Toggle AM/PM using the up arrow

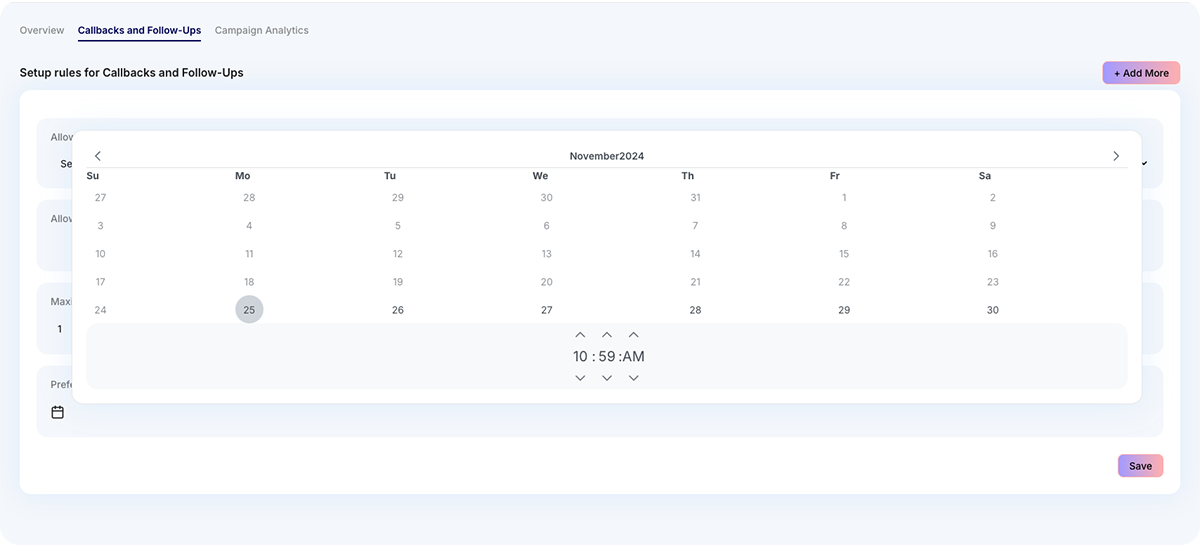[x=633, y=335]
